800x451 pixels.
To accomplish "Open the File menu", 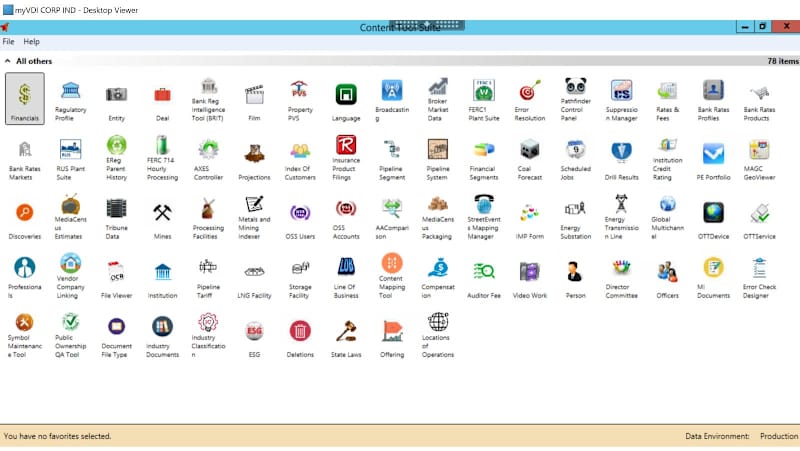I will coord(8,42).
